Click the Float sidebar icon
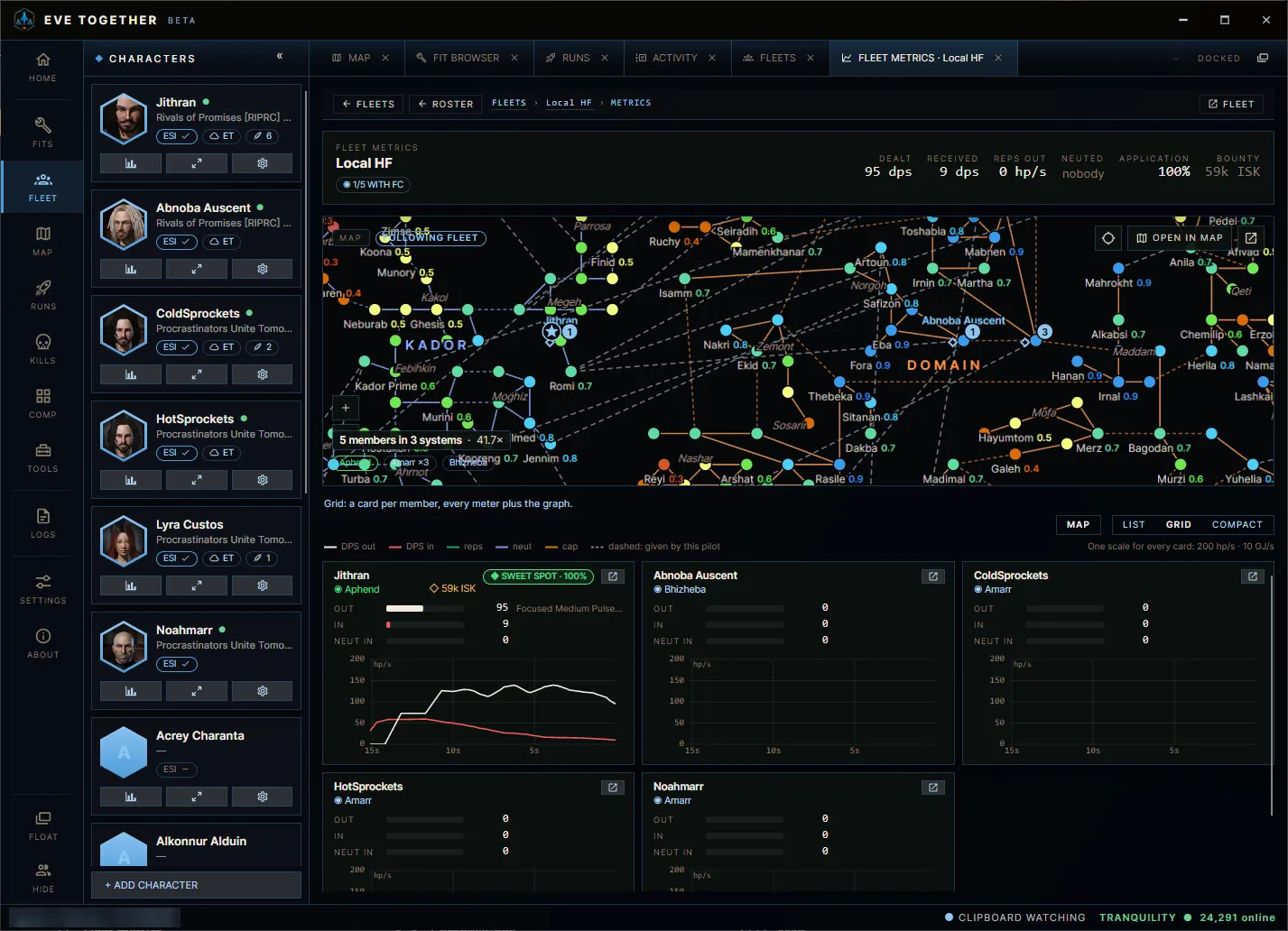Image resolution: width=1288 pixels, height=931 pixels. [x=42, y=825]
